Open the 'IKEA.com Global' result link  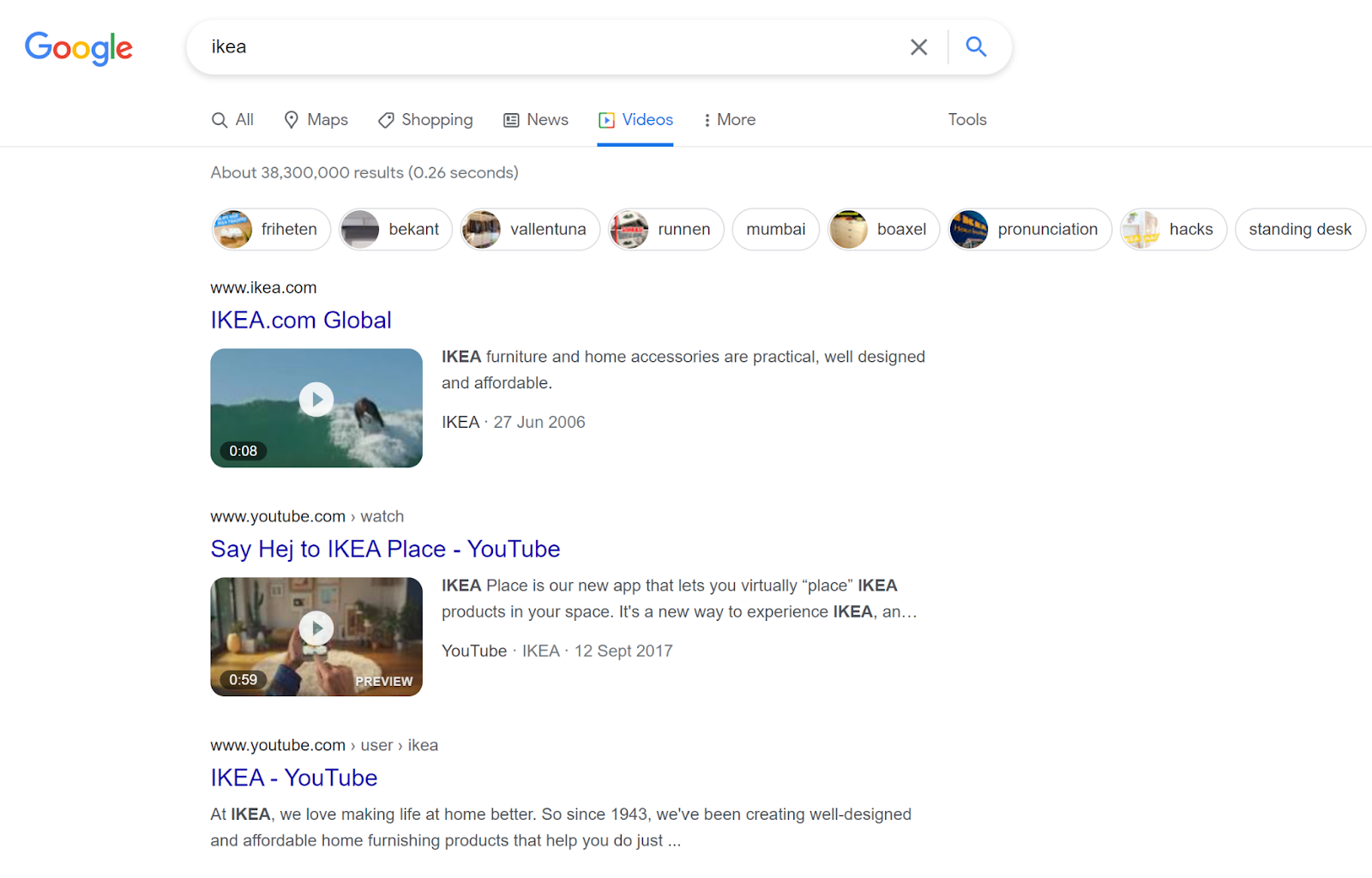pyautogui.click(x=301, y=321)
